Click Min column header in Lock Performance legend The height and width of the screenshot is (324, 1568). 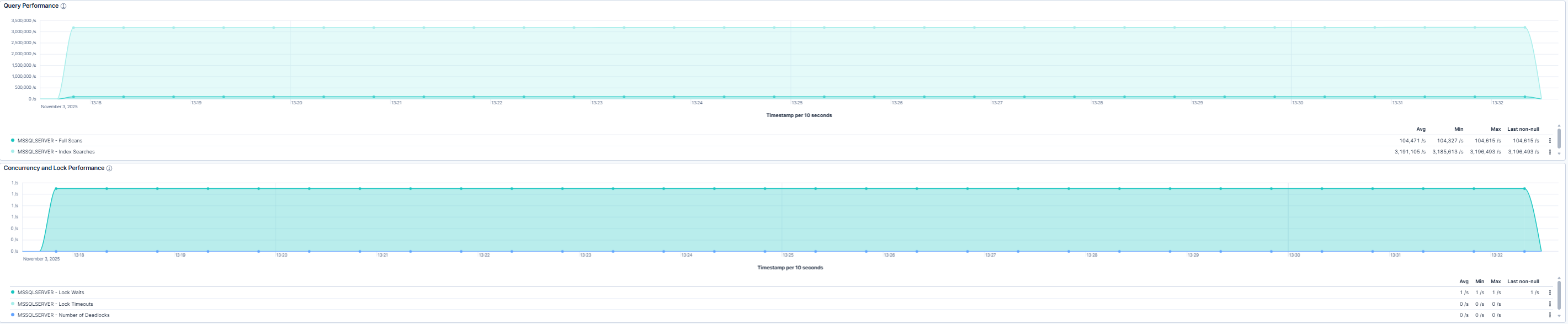coord(1480,281)
